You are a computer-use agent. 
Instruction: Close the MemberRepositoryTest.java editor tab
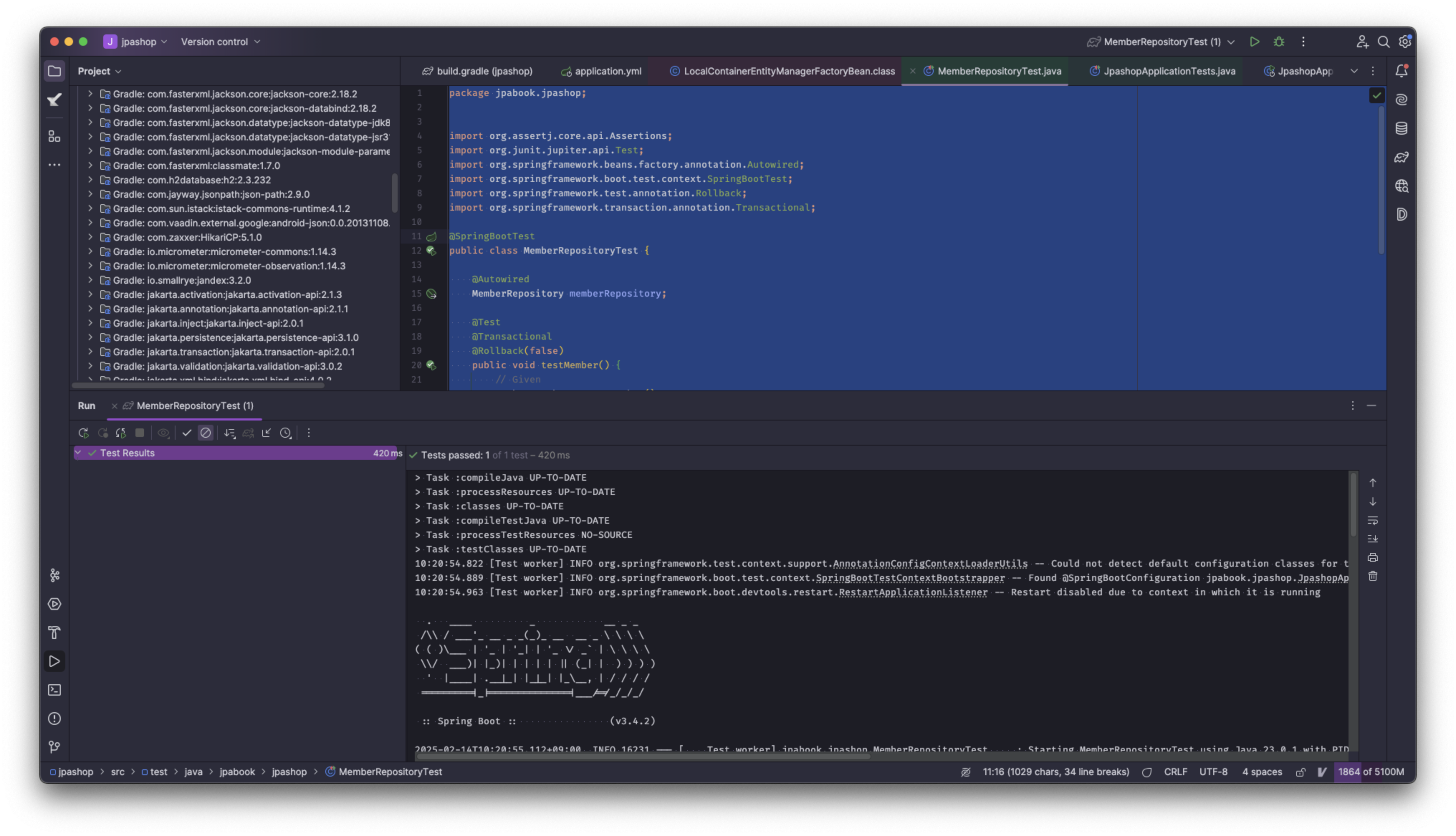[x=913, y=71]
